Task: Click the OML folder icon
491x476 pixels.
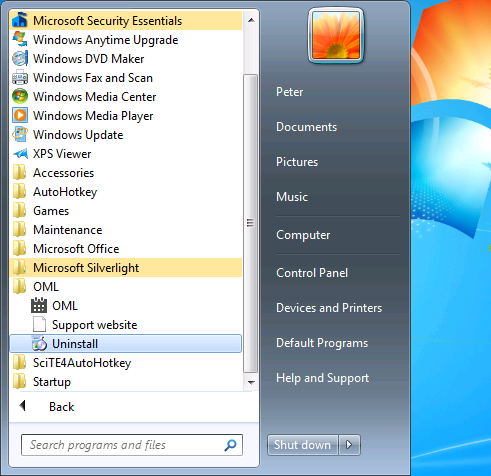Action: pyautogui.click(x=20, y=287)
